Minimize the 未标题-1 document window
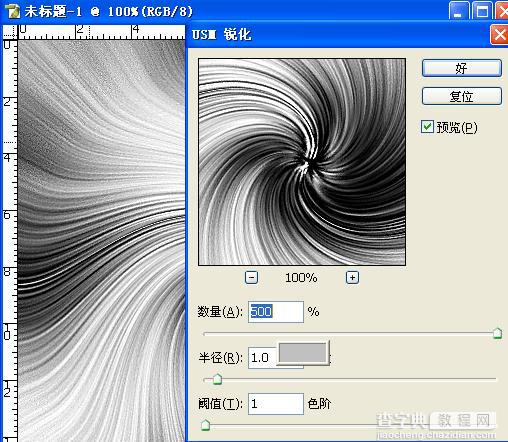Screen dimensions: 508x442 point(458,11)
